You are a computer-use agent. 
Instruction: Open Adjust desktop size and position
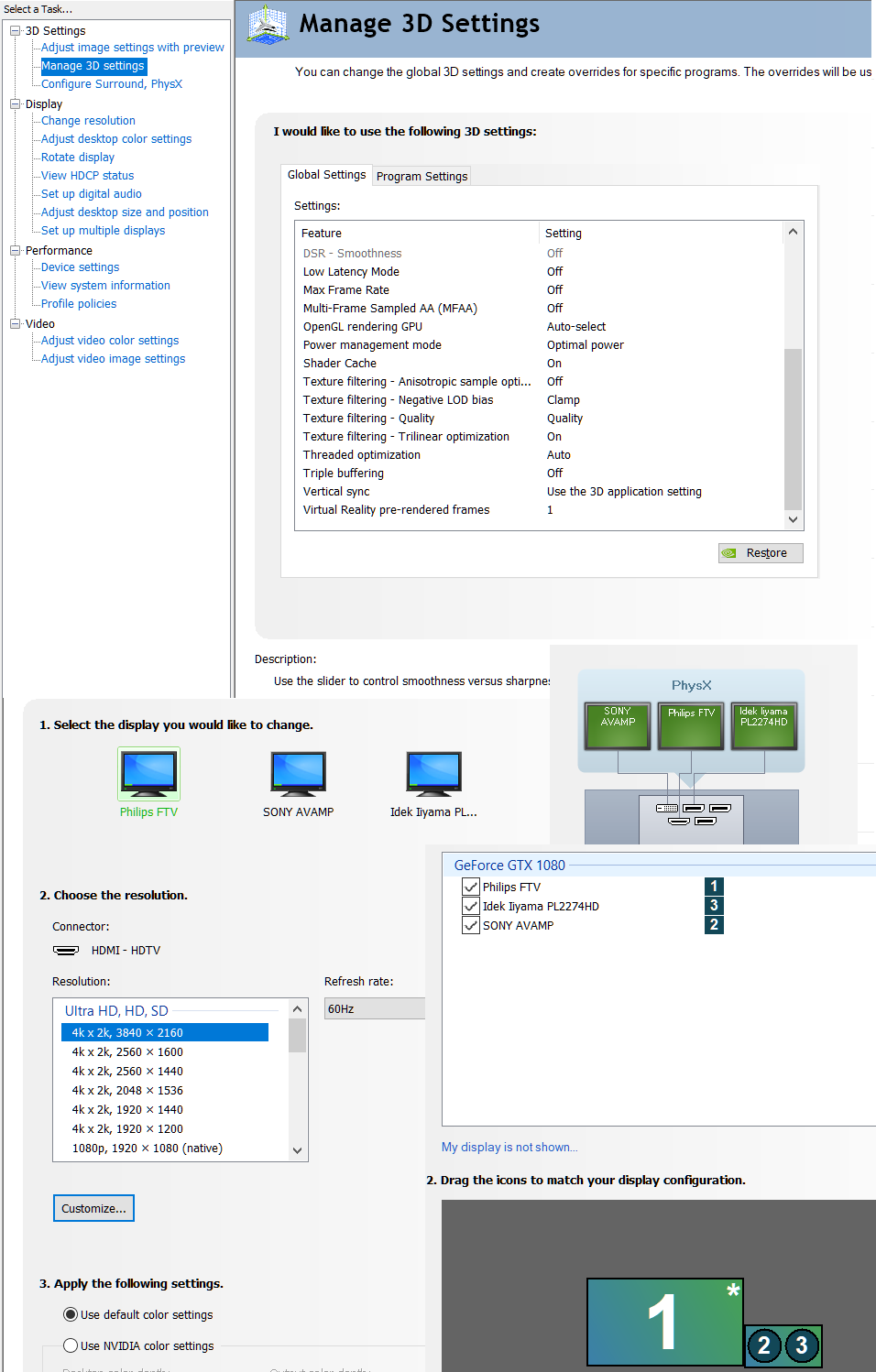(125, 212)
